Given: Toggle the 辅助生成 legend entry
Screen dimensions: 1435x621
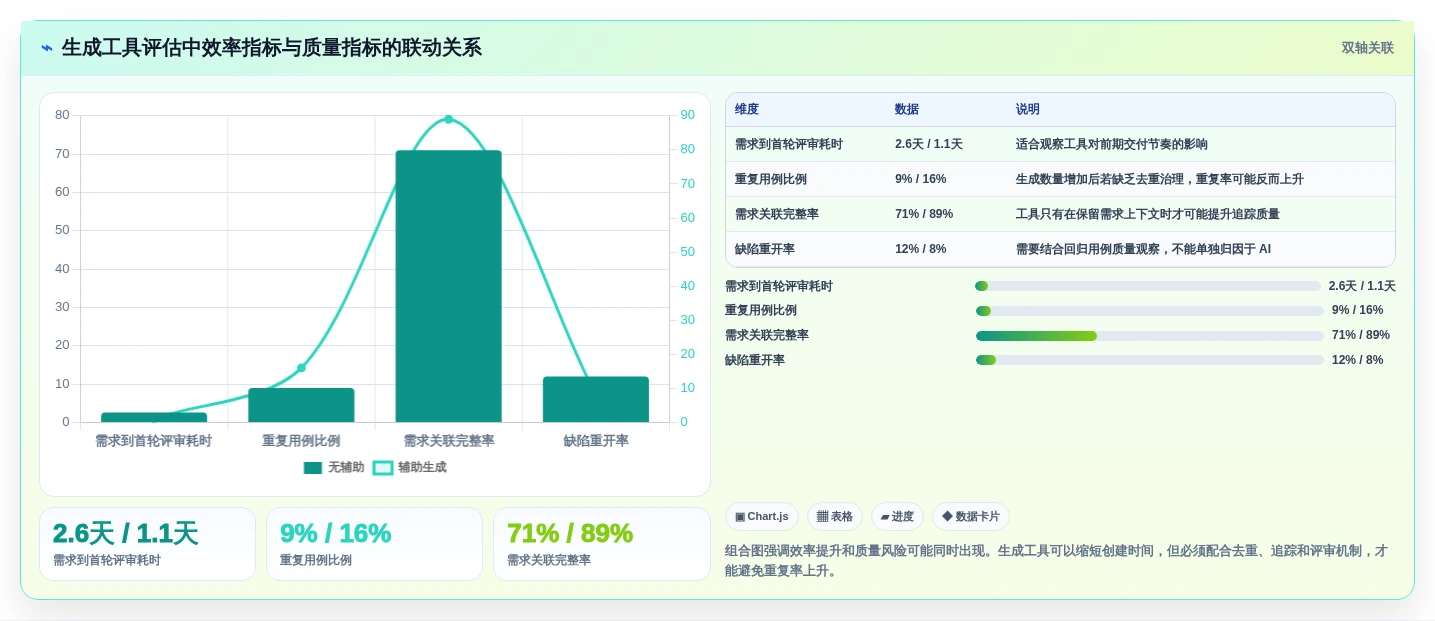Looking at the screenshot, I should [x=409, y=467].
